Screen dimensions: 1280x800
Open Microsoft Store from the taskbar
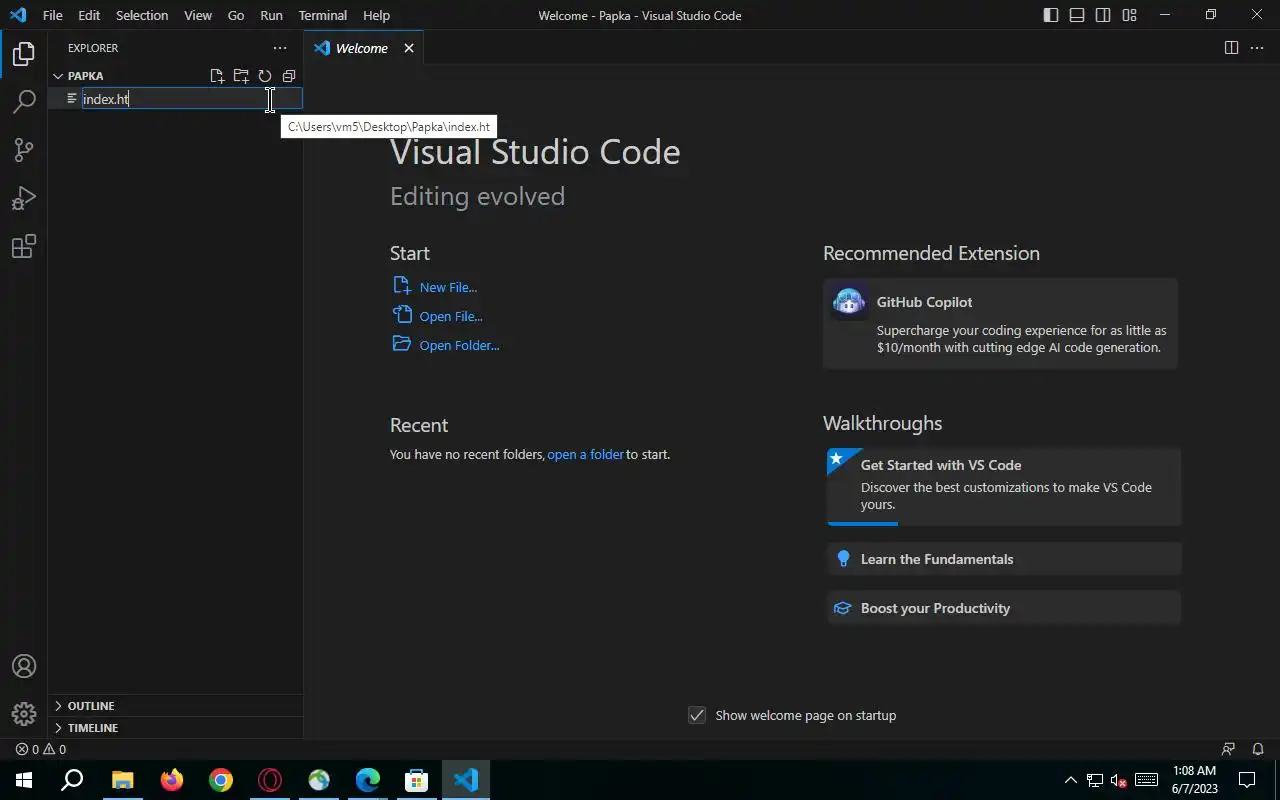417,780
